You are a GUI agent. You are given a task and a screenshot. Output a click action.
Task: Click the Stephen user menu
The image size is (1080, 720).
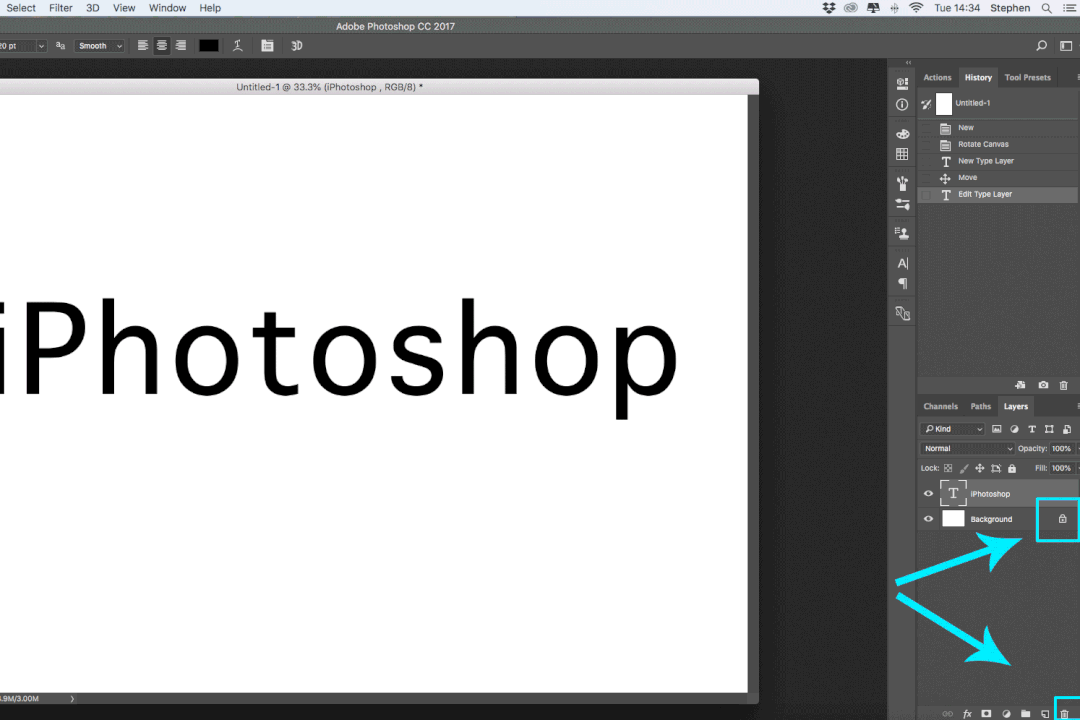(x=1010, y=8)
